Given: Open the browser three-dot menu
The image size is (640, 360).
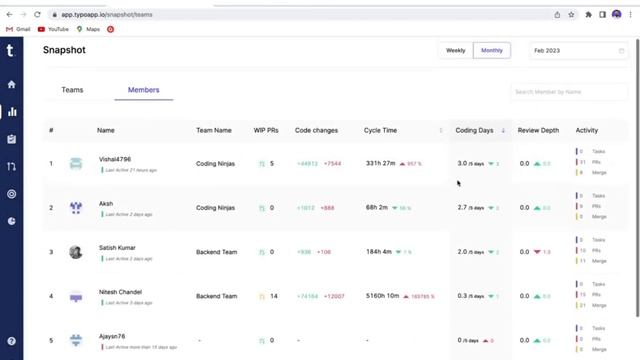Looking at the screenshot, I should click(x=631, y=15).
